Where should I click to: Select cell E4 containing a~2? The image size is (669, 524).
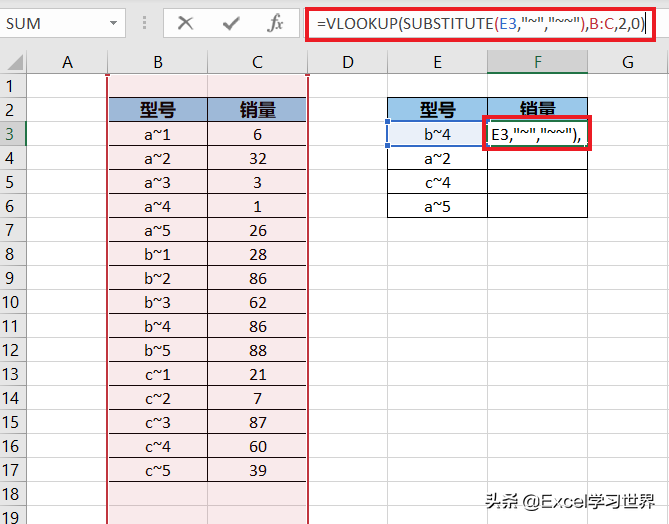point(437,158)
